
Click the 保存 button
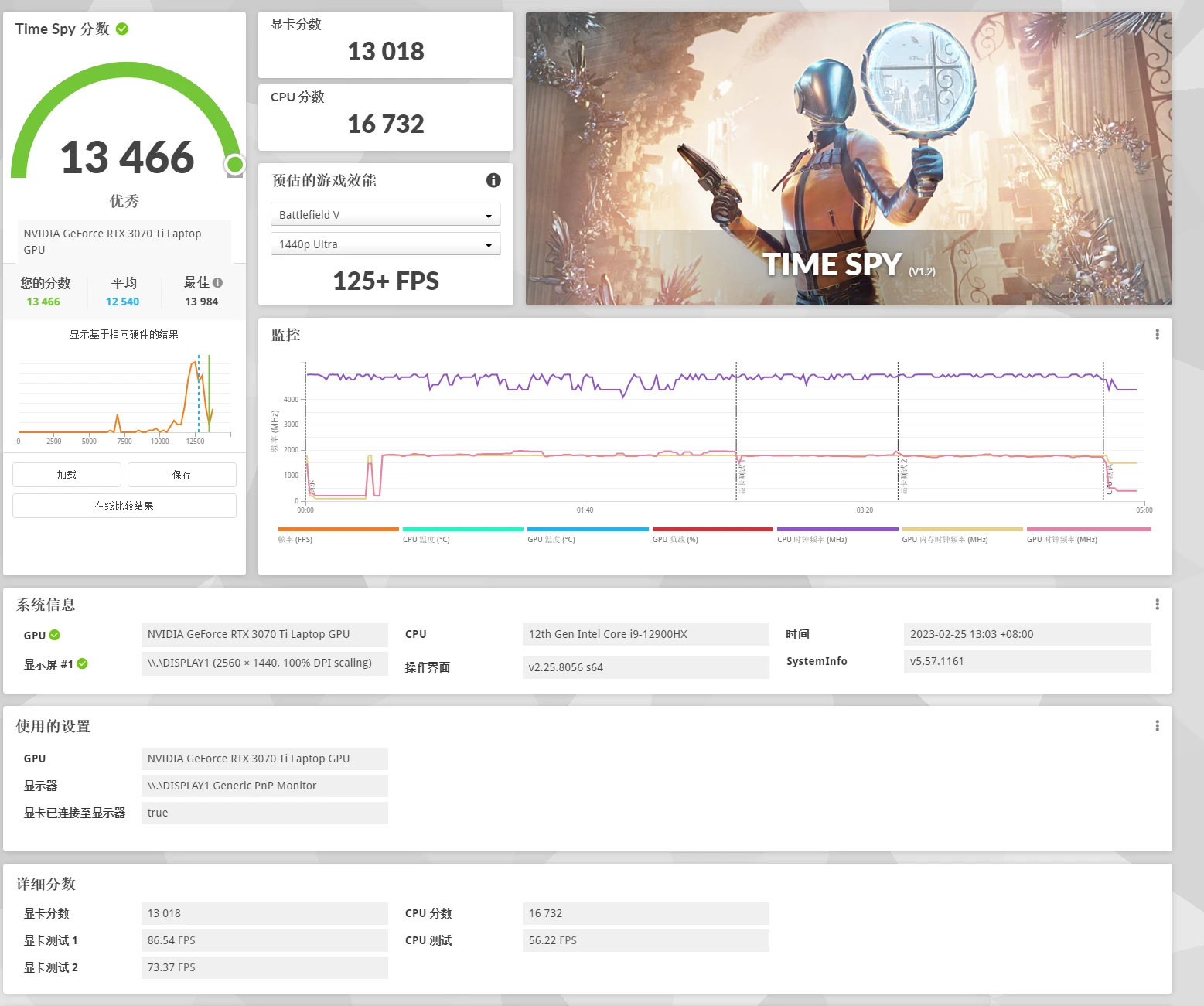[182, 475]
